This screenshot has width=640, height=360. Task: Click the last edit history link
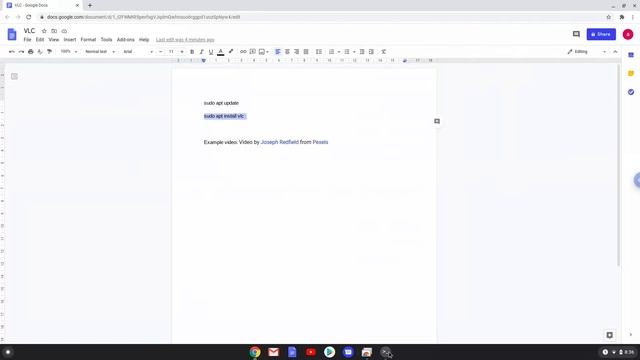click(x=185, y=40)
